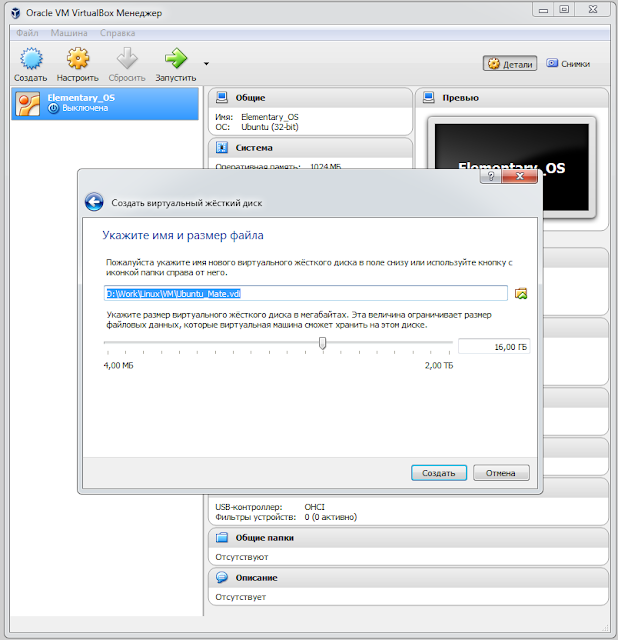Click the Описание speech bubble icon
Image resolution: width=618 pixels, height=640 pixels.
[222, 578]
